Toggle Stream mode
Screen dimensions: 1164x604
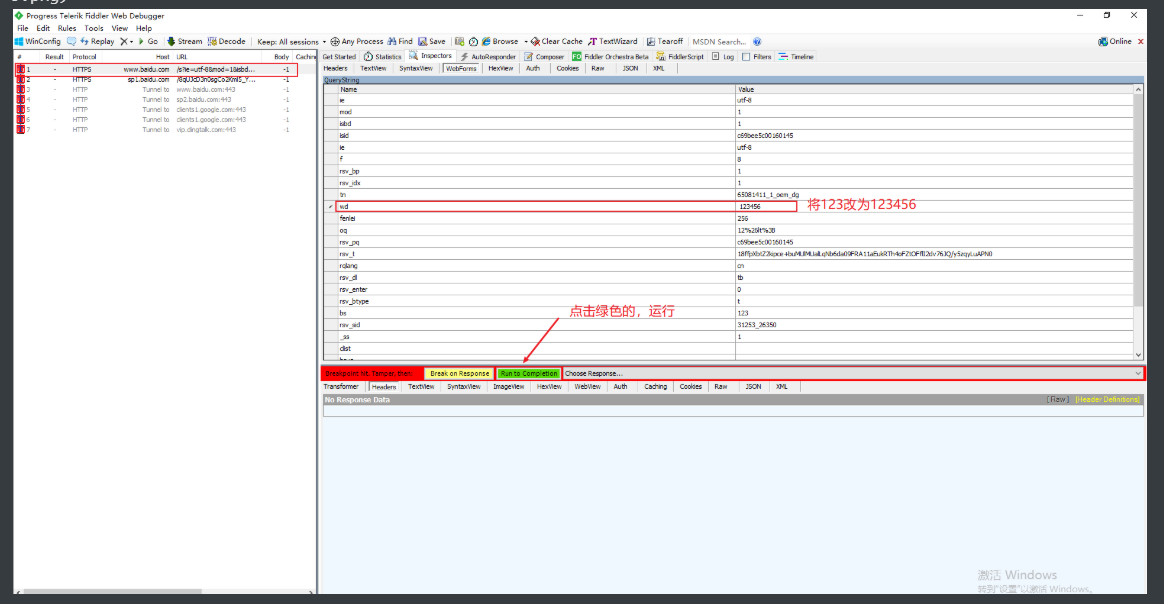(x=184, y=42)
